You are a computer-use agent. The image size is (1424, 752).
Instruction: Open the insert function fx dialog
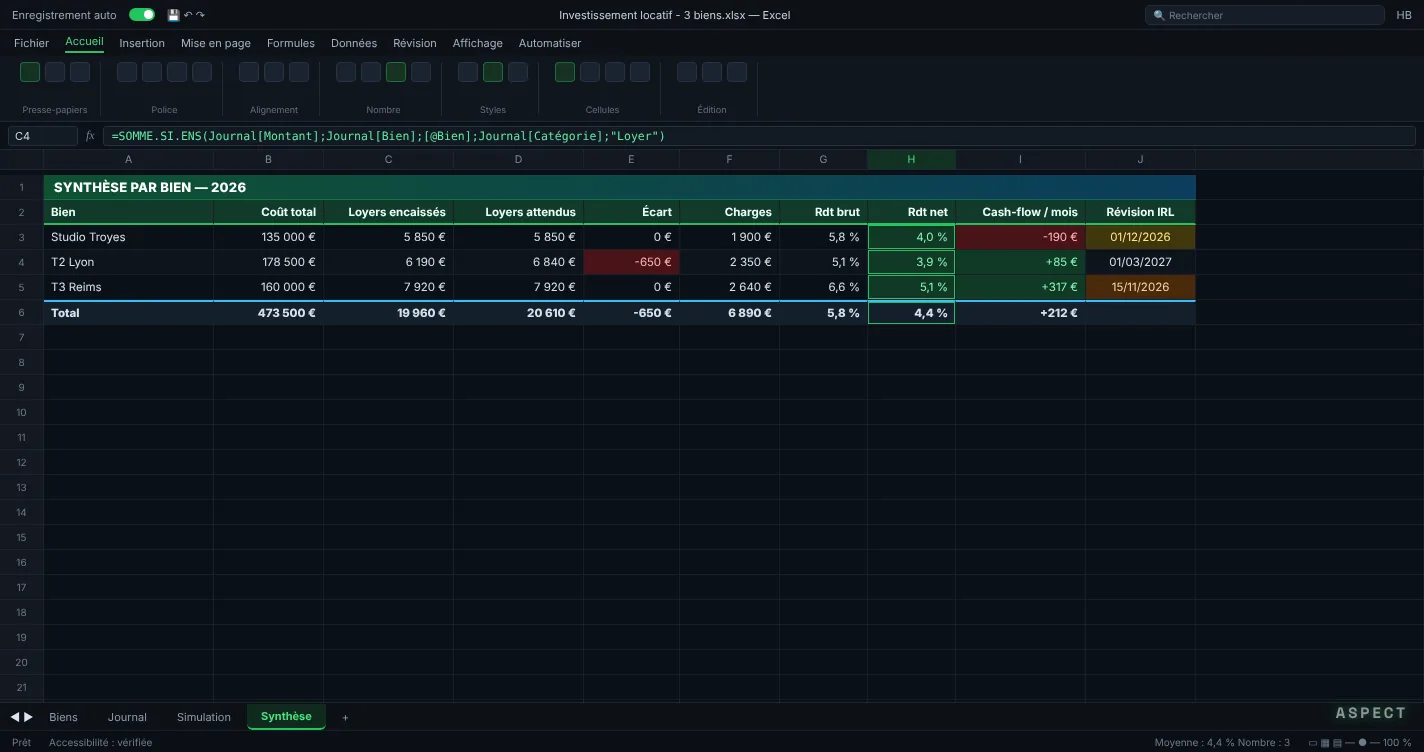point(90,136)
